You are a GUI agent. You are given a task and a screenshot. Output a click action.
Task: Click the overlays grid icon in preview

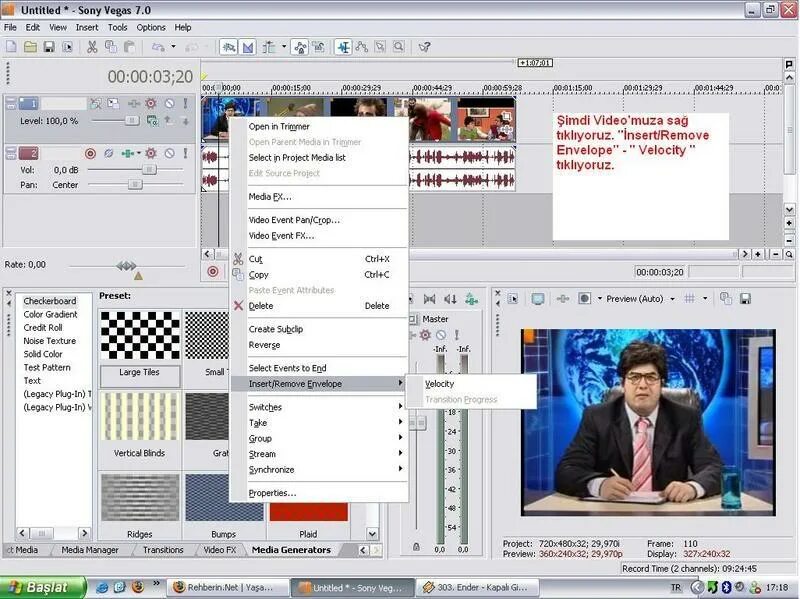click(x=689, y=299)
